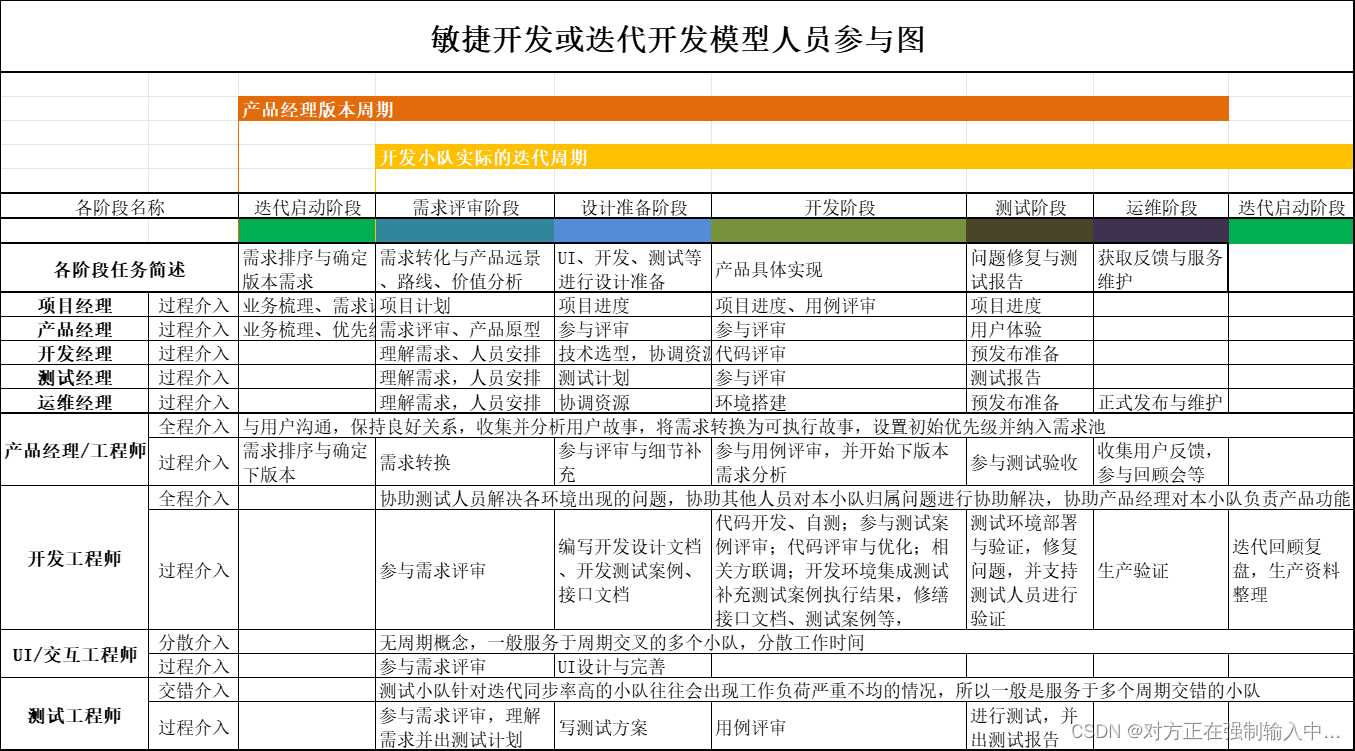Click the 用户体验 cell
Viewport: 1355px width, 751px height.
click(1030, 330)
